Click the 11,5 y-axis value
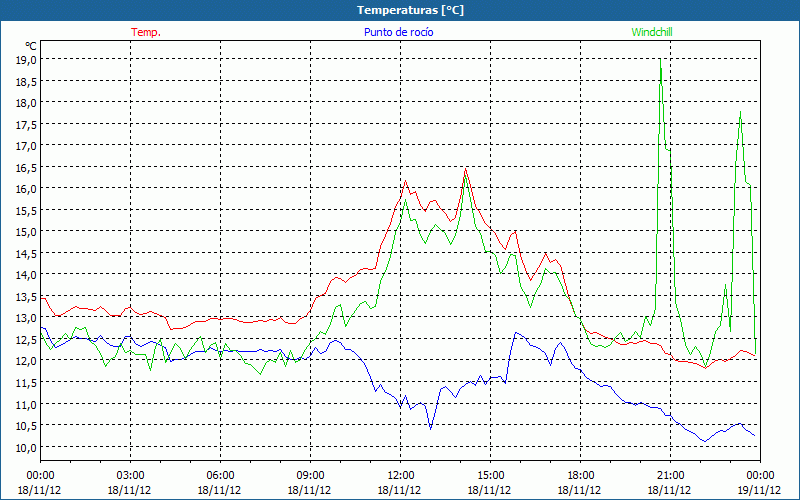 point(27,383)
